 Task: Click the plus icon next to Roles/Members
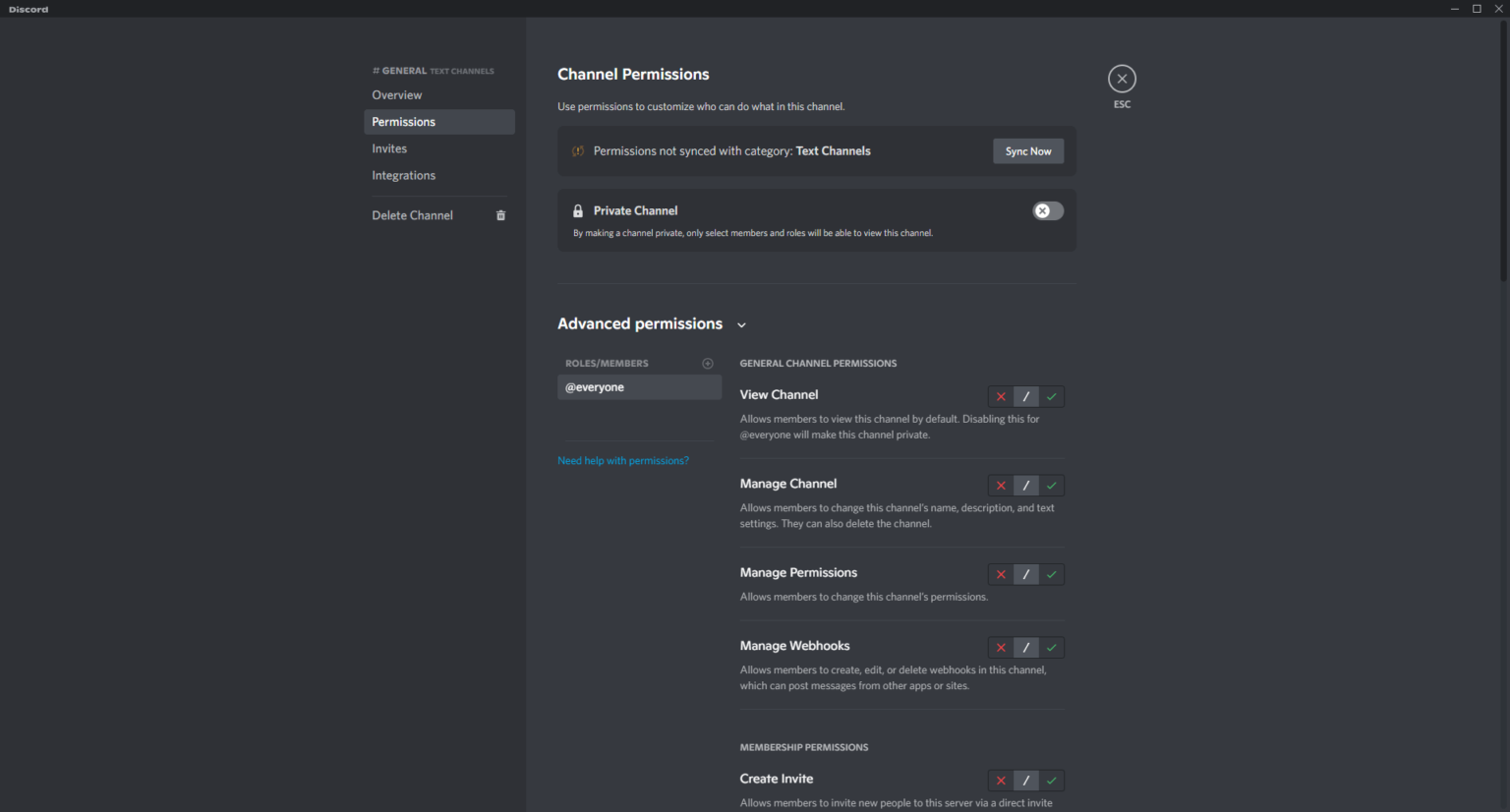708,364
